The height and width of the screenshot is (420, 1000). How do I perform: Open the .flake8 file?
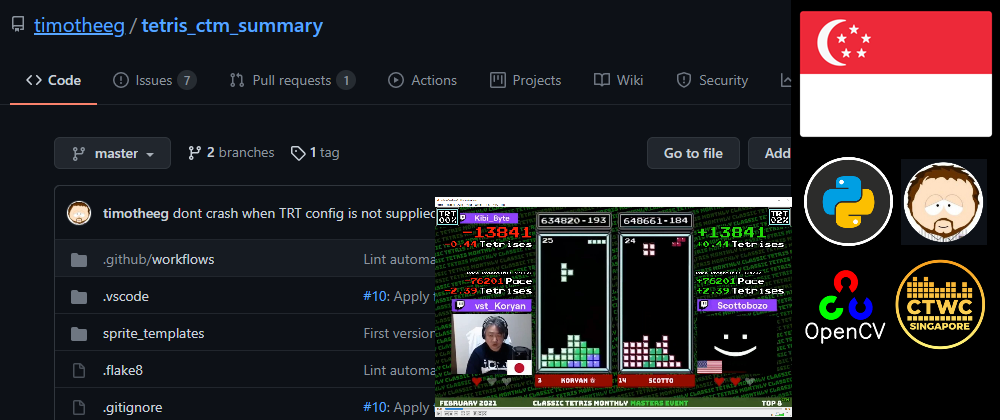(x=122, y=370)
